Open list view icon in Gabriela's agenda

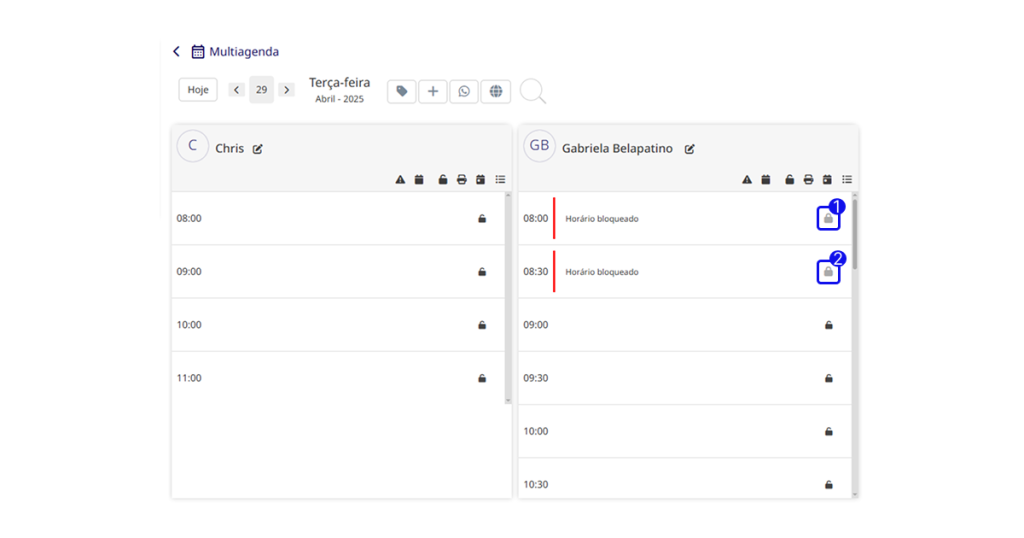pyautogui.click(x=847, y=180)
